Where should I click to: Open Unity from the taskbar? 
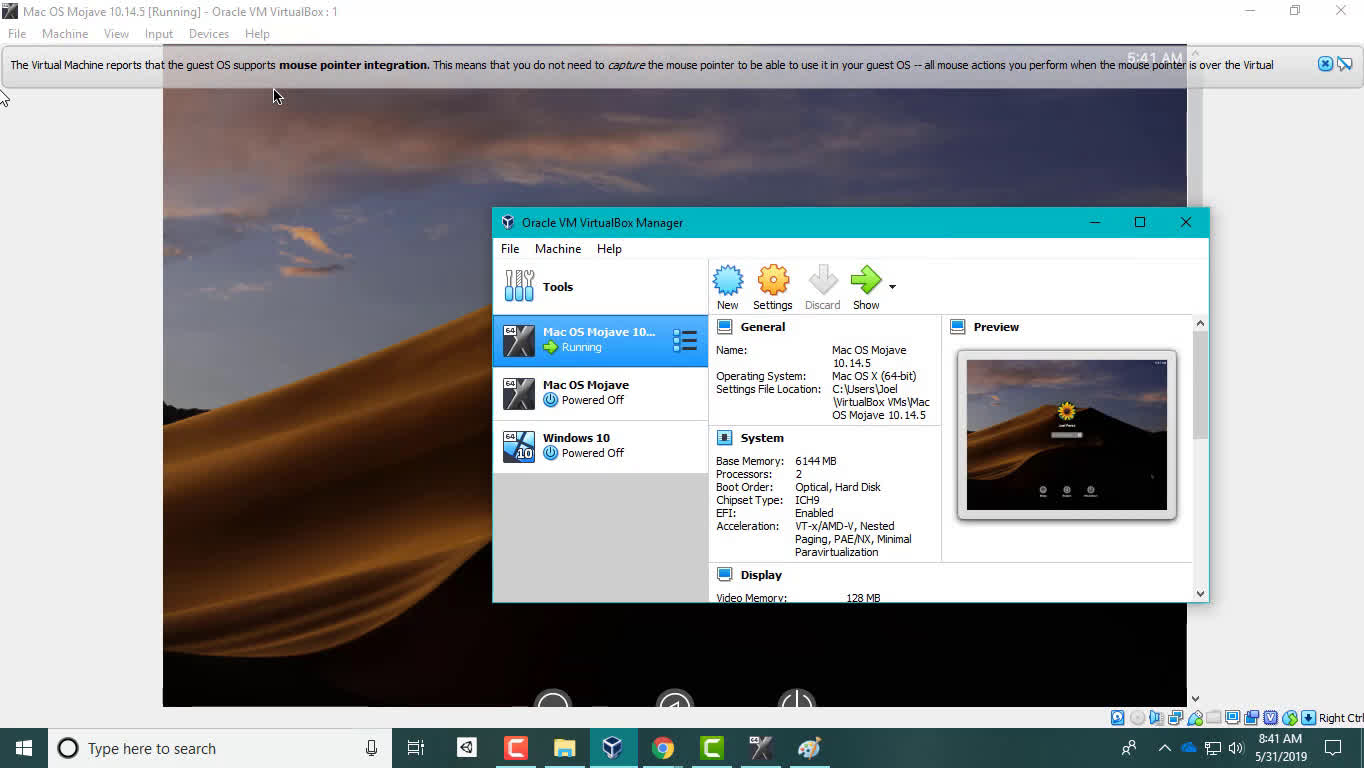[467, 748]
